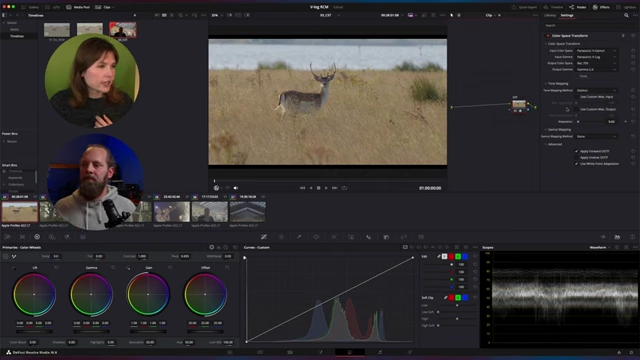This screenshot has width=640, height=360.
Task: Toggle Use White Point Adaptation checkbox
Action: point(577,164)
